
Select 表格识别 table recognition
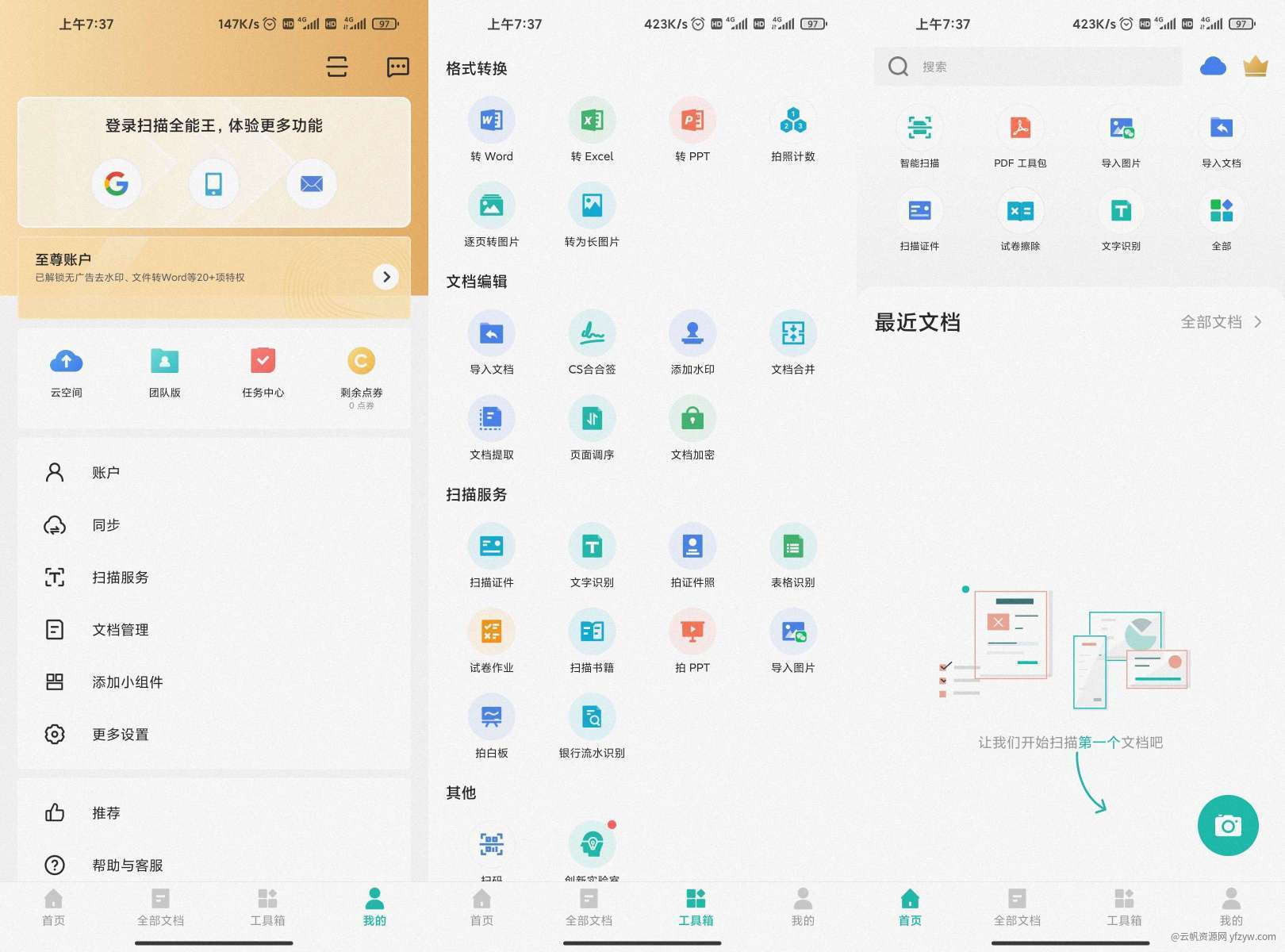[793, 556]
